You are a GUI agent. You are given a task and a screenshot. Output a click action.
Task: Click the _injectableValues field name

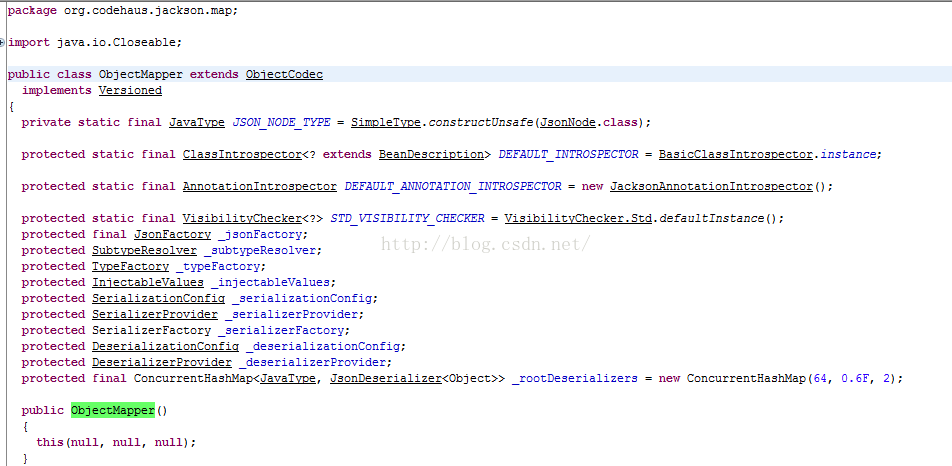(x=270, y=282)
